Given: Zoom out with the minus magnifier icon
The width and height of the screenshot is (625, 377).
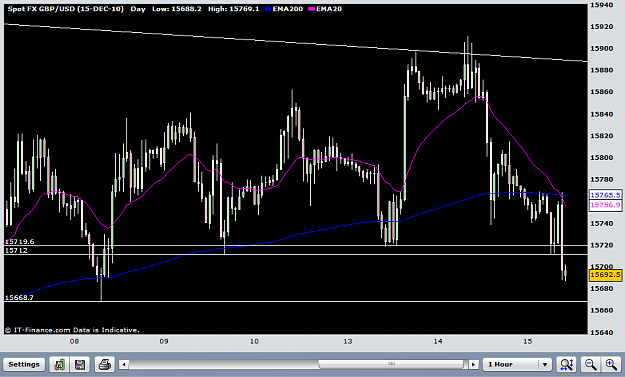Looking at the screenshot, I should (590, 364).
